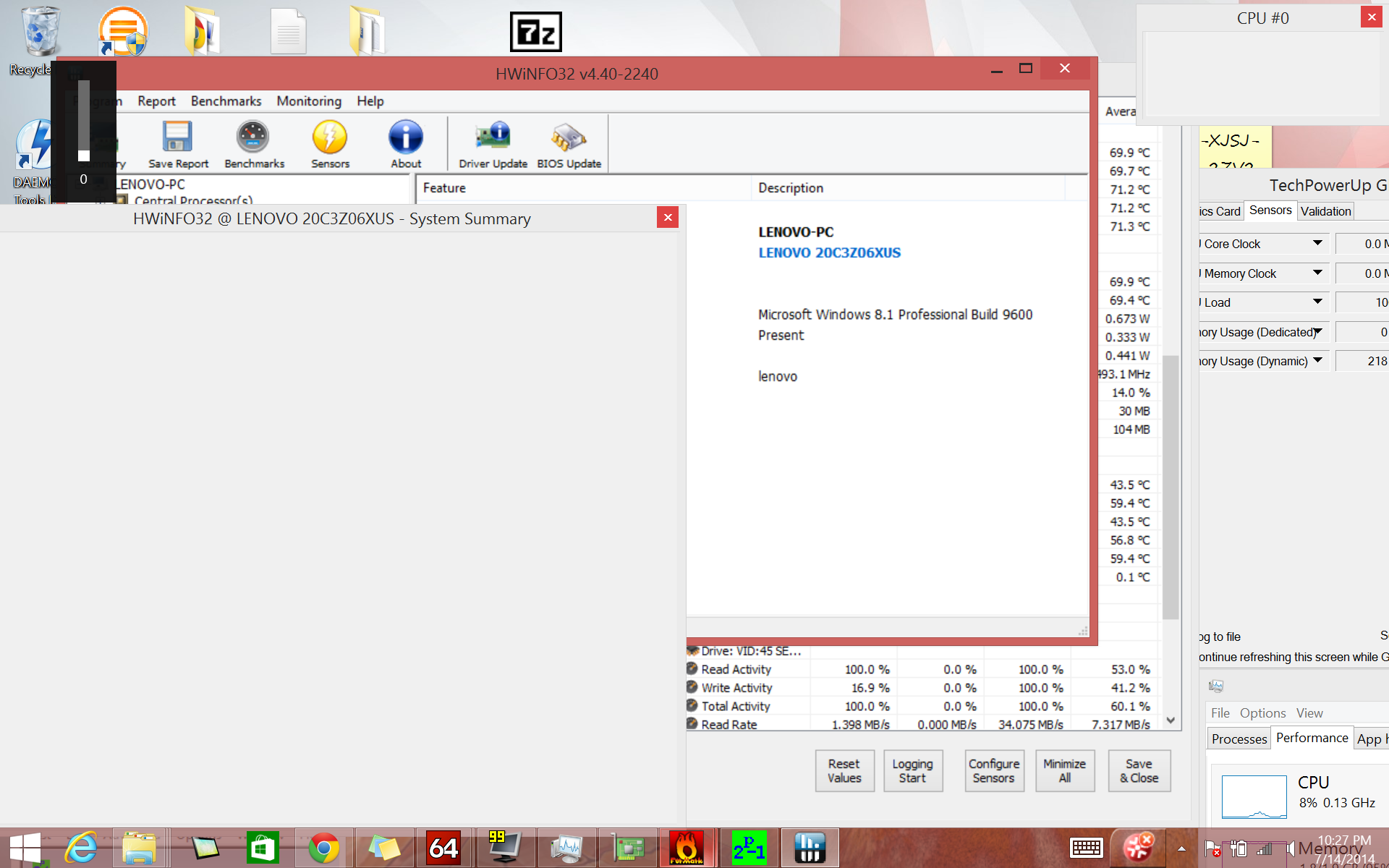The width and height of the screenshot is (1389, 868).
Task: Open the Options menu in Task Manager
Action: click(1262, 713)
